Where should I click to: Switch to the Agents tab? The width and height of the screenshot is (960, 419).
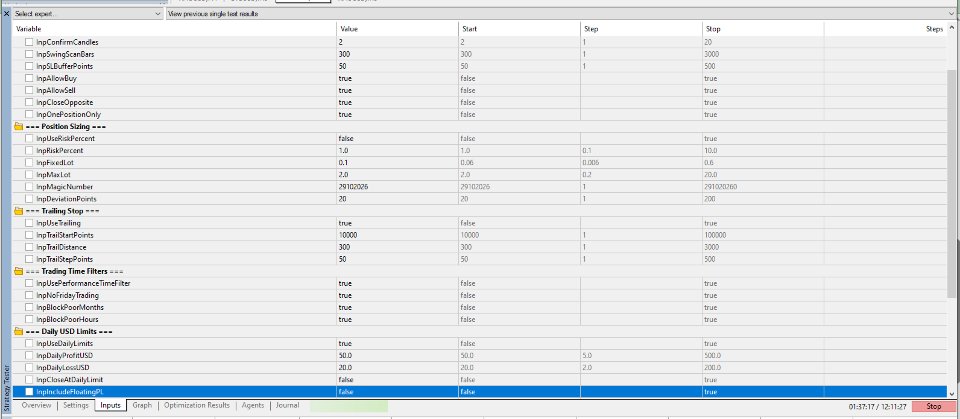point(253,406)
